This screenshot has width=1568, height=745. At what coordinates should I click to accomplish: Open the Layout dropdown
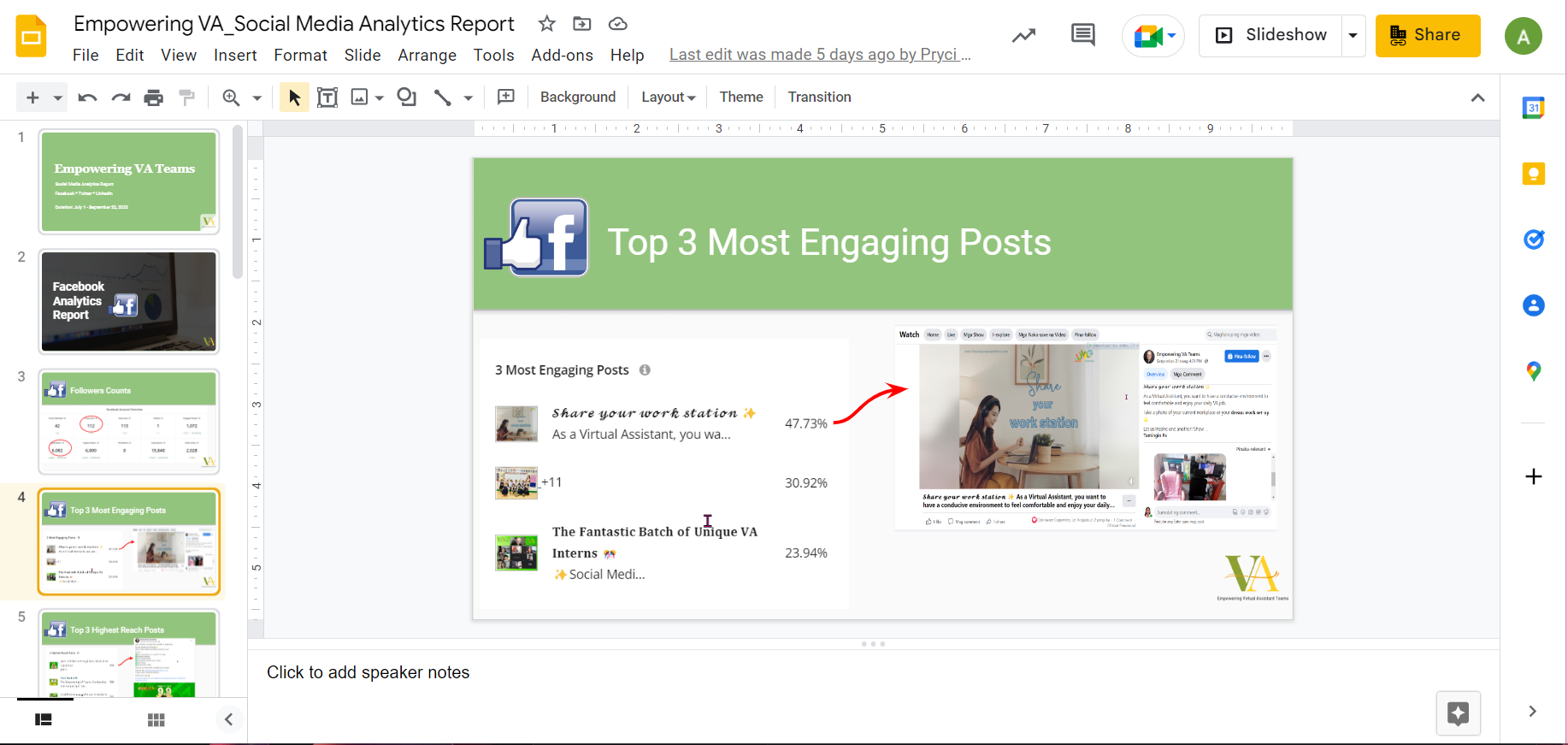pyautogui.click(x=669, y=97)
